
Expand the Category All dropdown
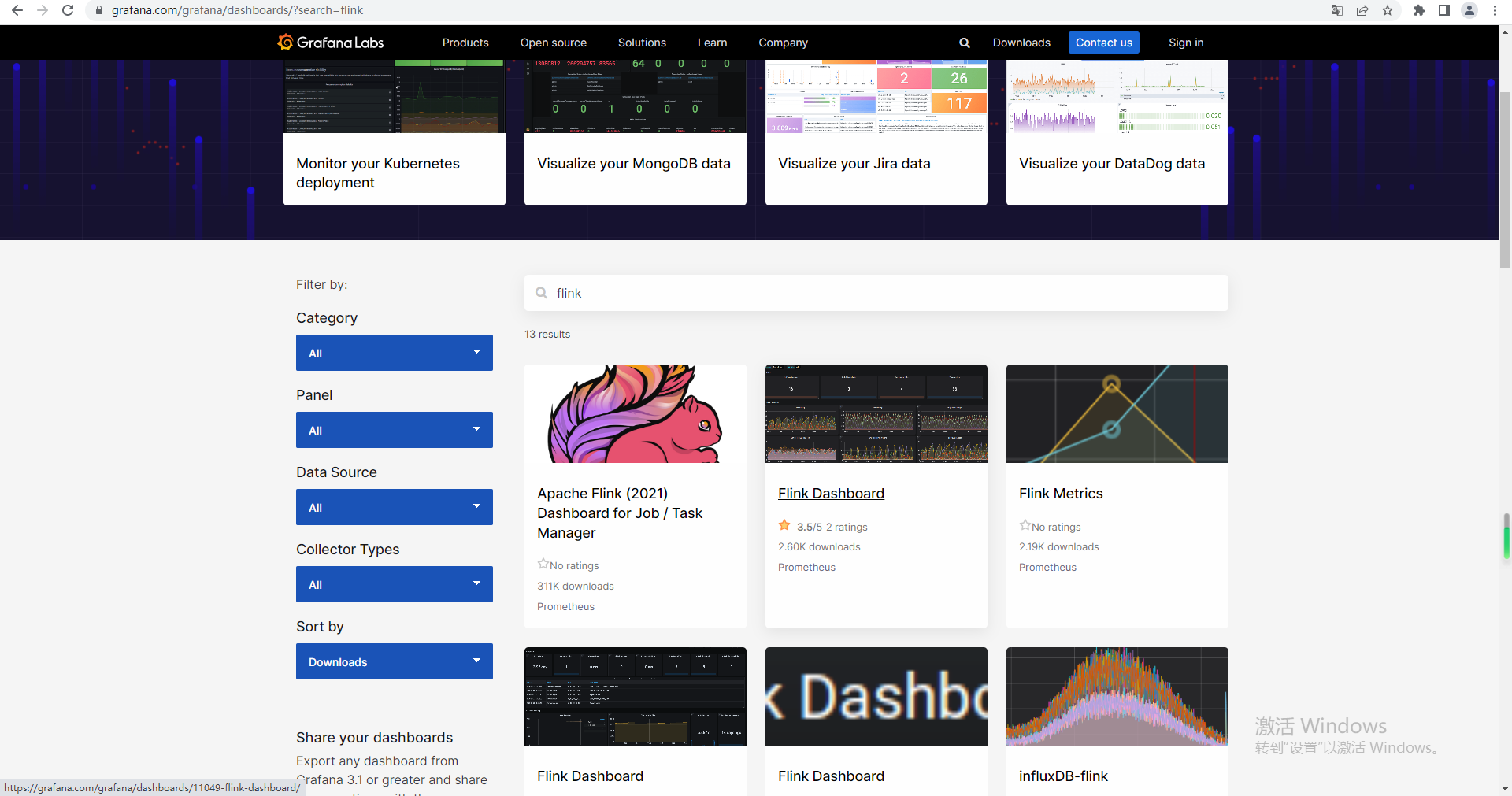tap(395, 353)
